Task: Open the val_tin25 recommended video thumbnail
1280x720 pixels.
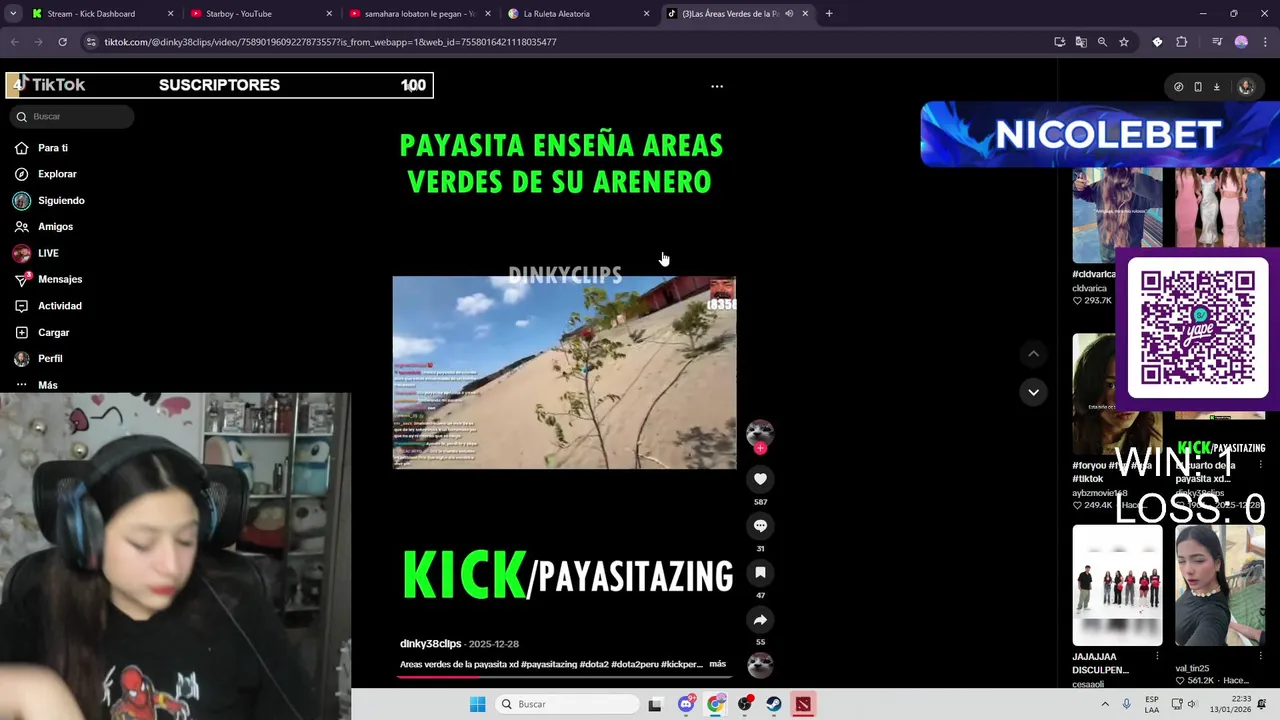Action: coord(1220,586)
